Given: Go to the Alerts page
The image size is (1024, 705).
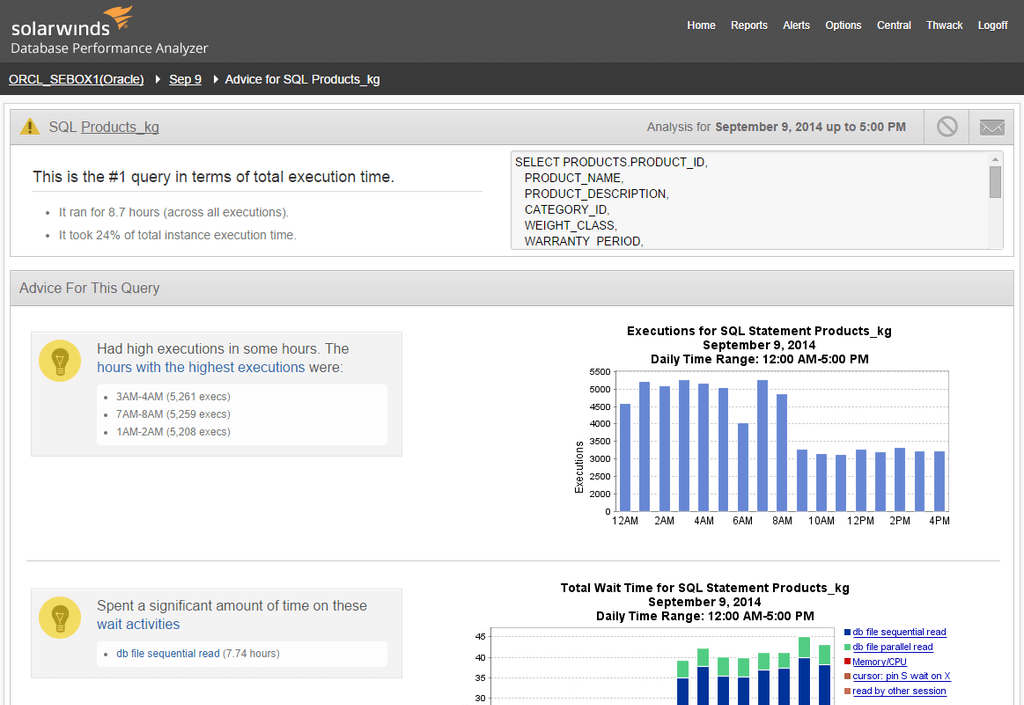Looking at the screenshot, I should (x=796, y=25).
